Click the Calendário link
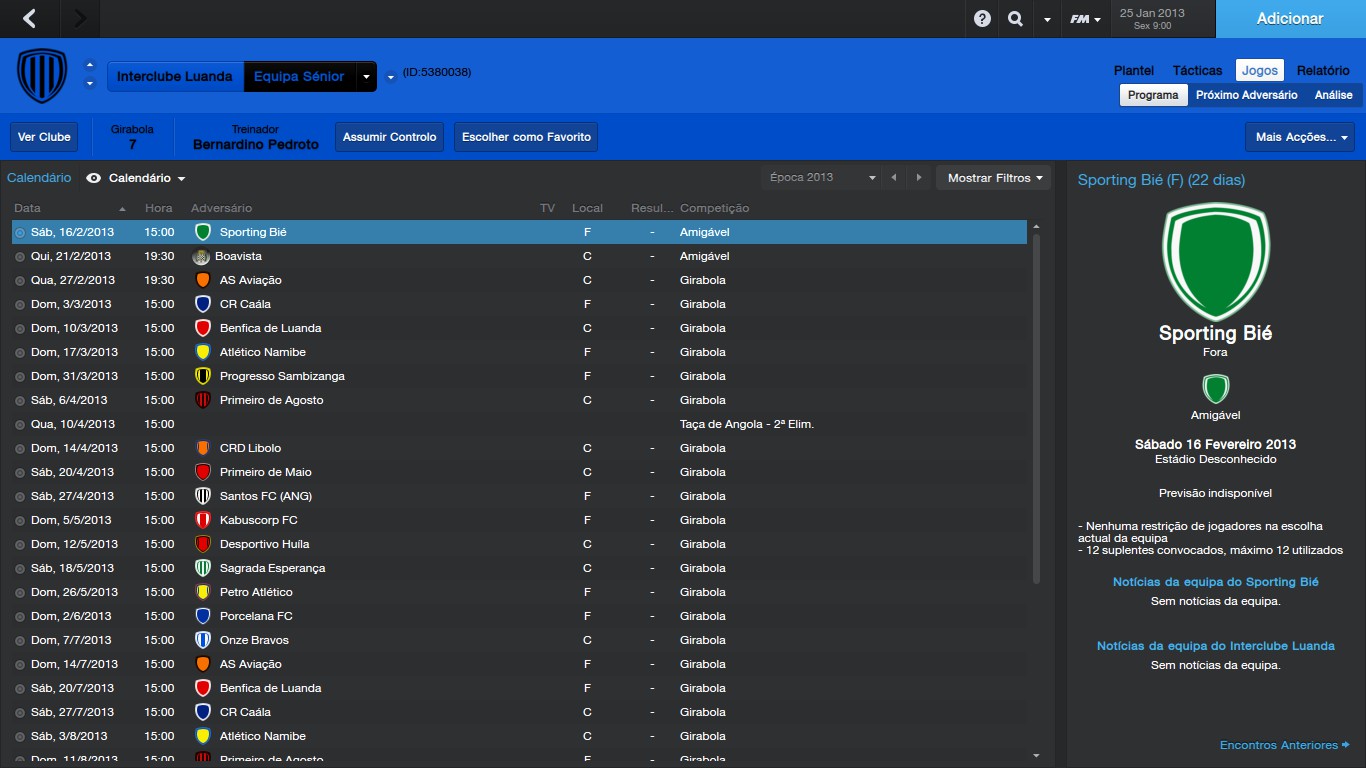Image resolution: width=1366 pixels, height=768 pixels. (x=39, y=178)
